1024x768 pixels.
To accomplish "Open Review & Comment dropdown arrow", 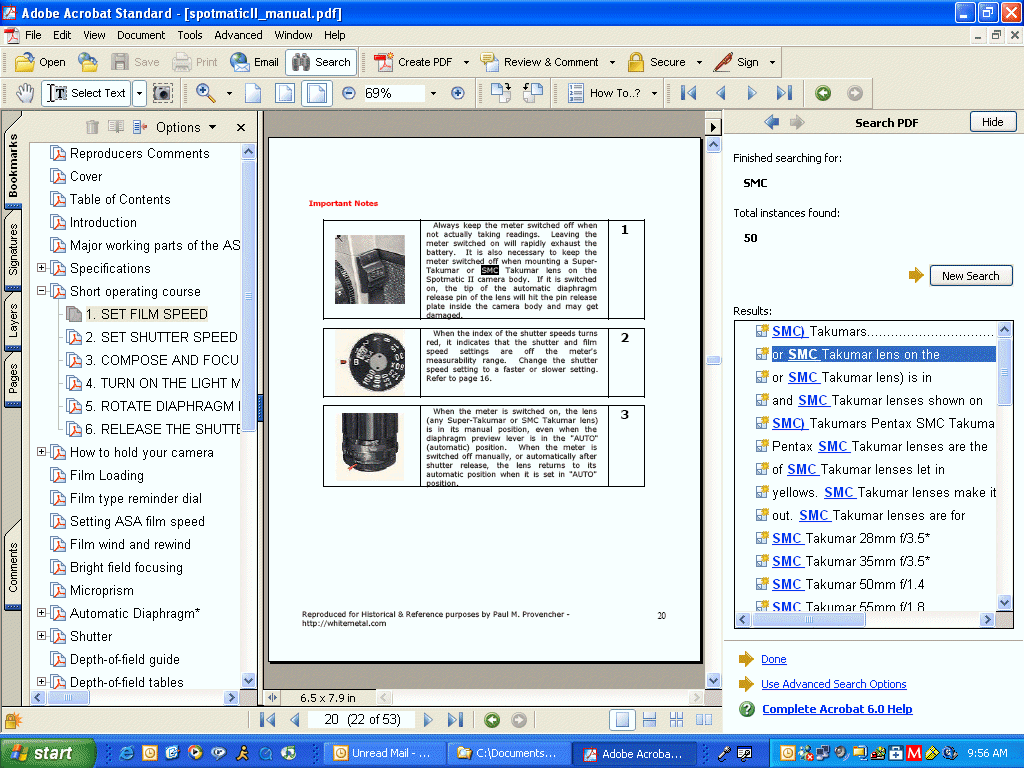I will 612,63.
